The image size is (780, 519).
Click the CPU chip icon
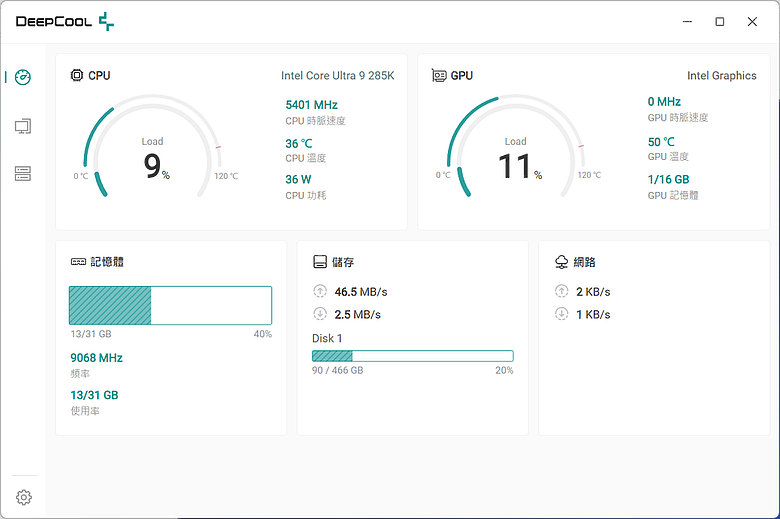[x=77, y=75]
